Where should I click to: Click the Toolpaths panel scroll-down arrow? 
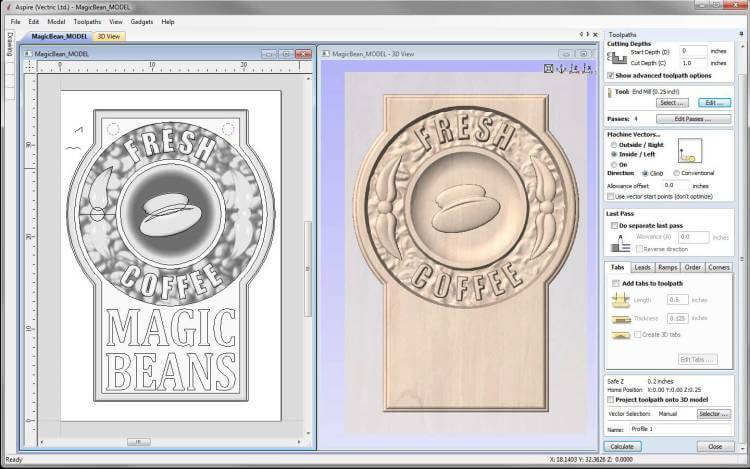(742, 449)
